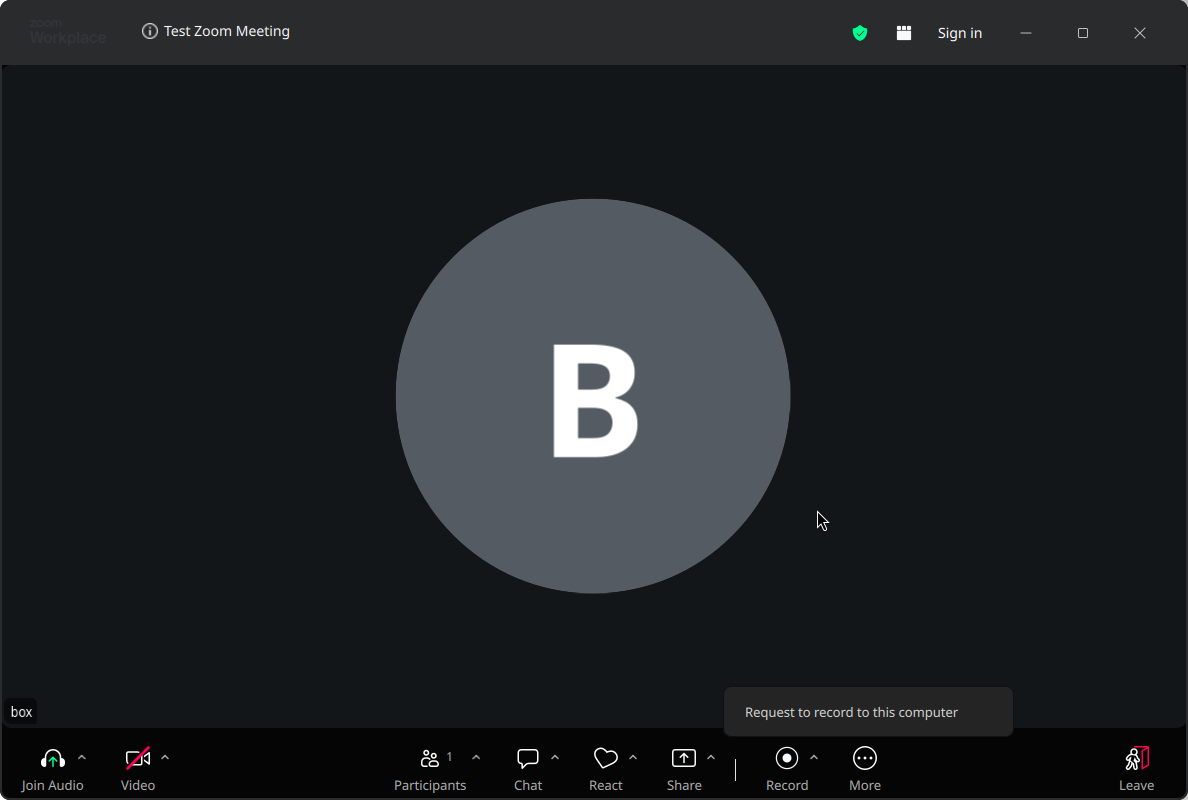Open the More options menu
Image resolution: width=1188 pixels, height=800 pixels.
point(864,769)
